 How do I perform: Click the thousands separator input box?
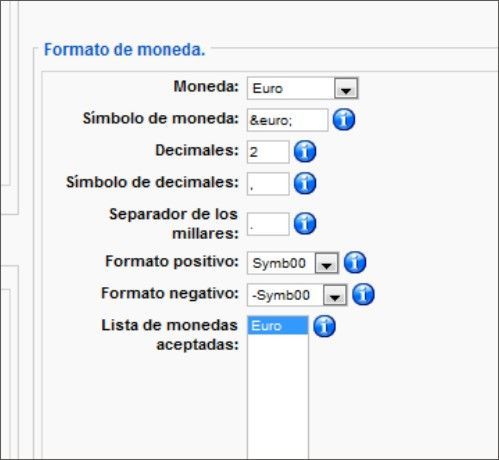click(x=268, y=224)
